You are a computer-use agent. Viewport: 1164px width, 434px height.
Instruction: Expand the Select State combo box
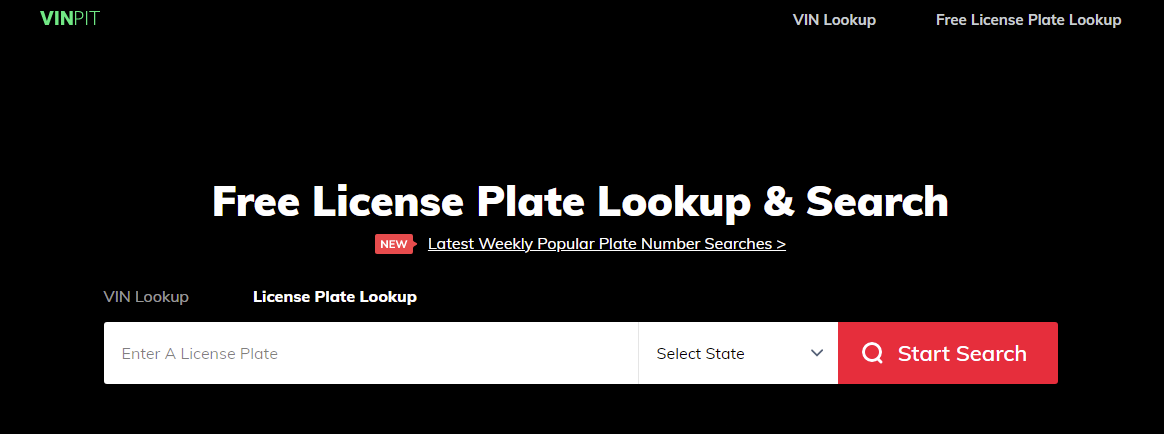click(x=738, y=353)
